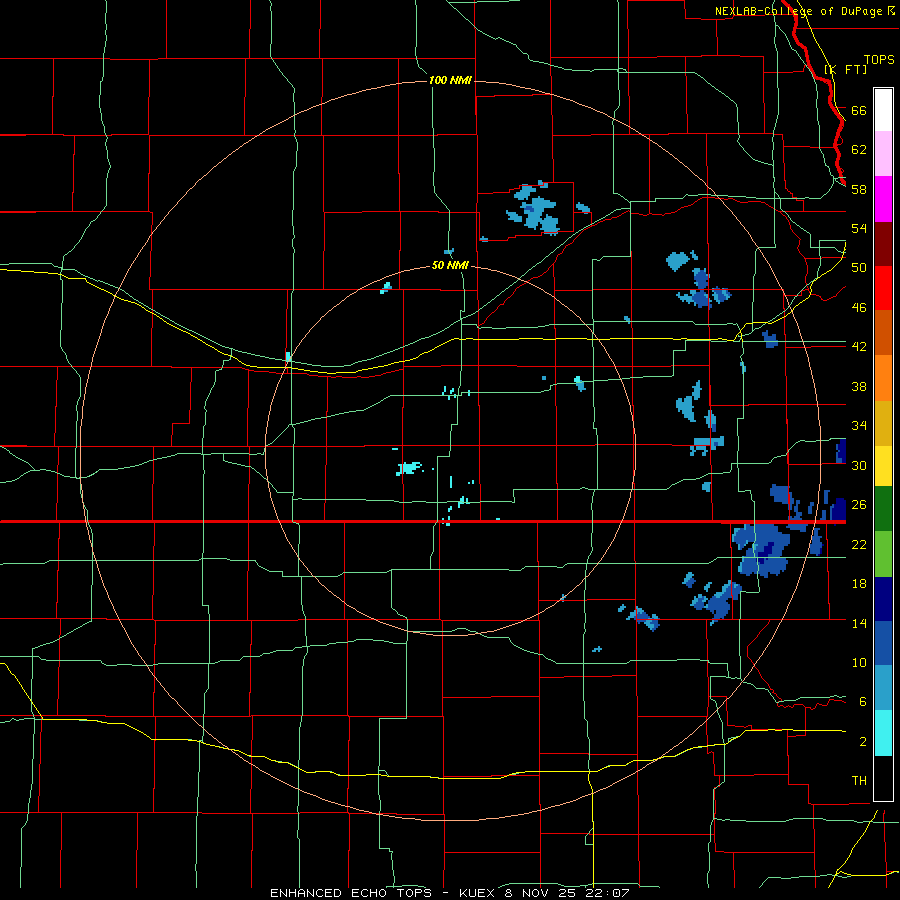The width and height of the screenshot is (900, 900).
Task: Select the light pink legend color band
Action: point(883,154)
